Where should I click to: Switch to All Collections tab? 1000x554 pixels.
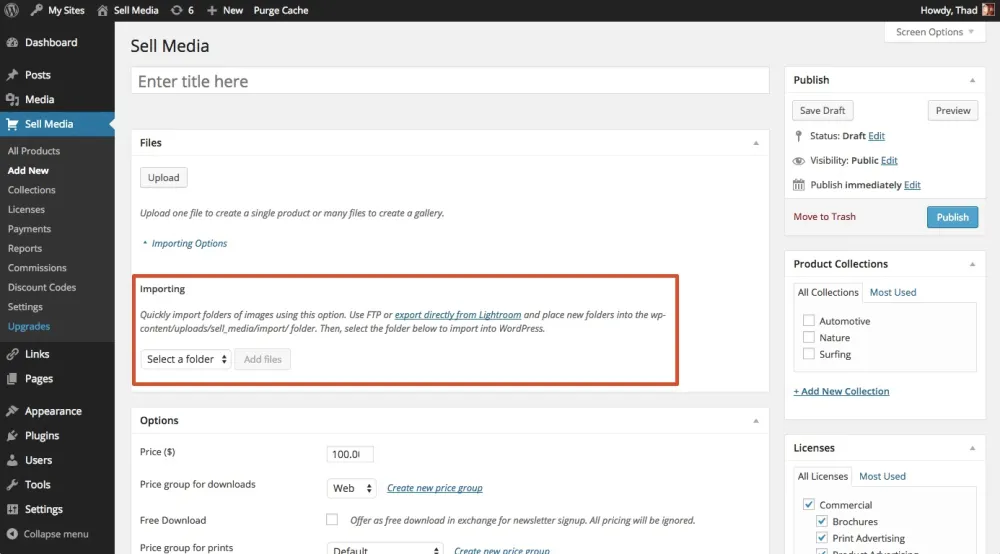point(828,292)
